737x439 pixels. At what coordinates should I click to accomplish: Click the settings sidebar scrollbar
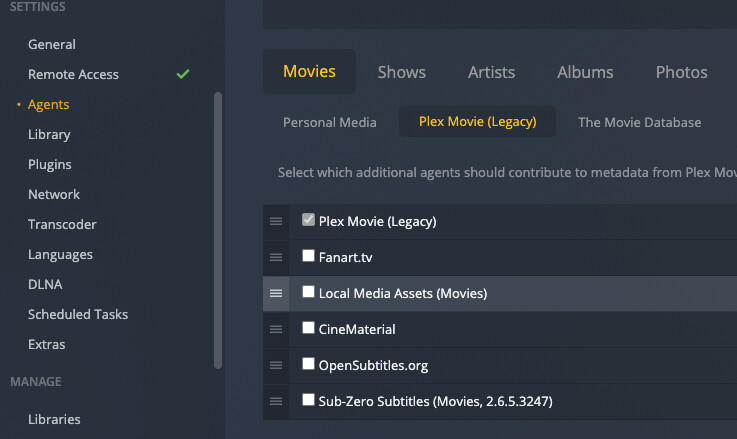pos(218,230)
